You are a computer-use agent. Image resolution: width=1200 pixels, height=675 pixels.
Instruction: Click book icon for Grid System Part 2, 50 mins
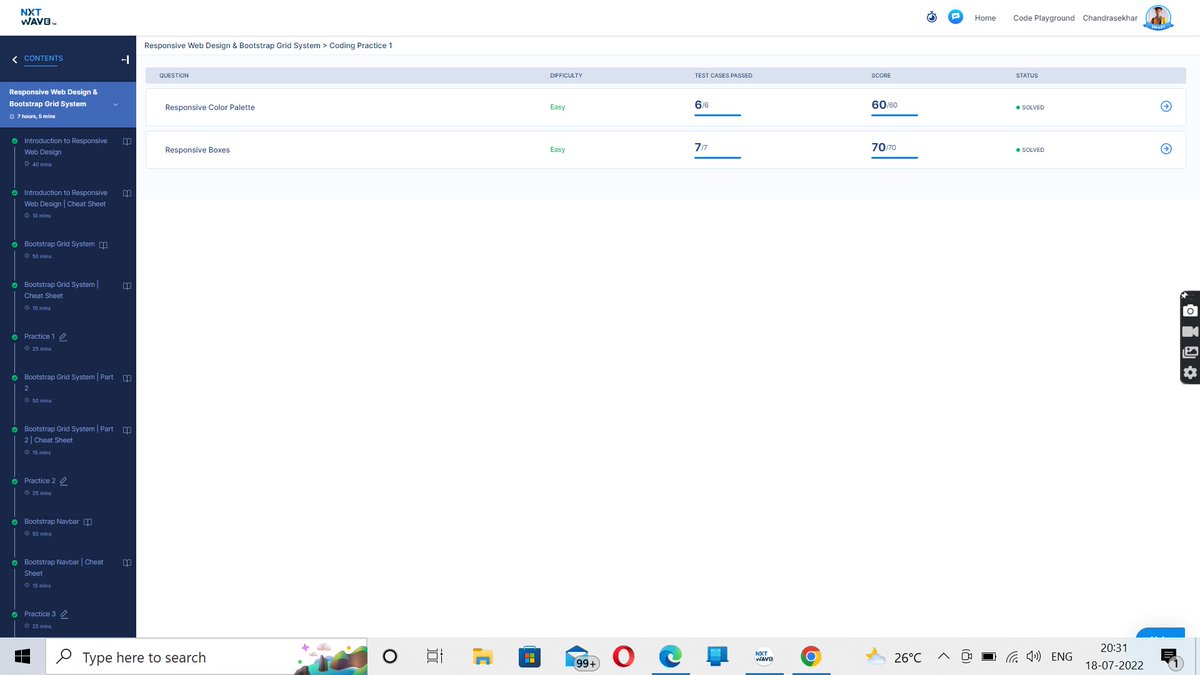(x=127, y=378)
